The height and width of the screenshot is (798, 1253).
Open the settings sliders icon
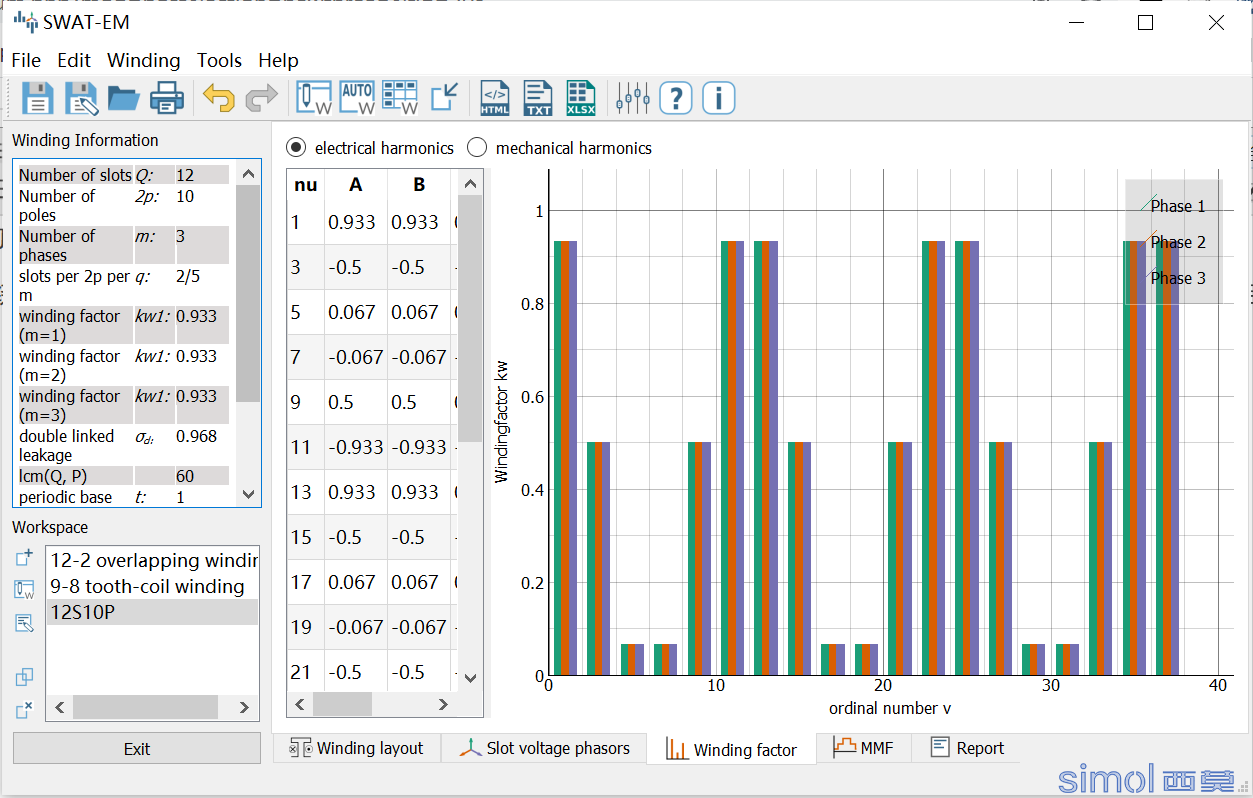633,98
